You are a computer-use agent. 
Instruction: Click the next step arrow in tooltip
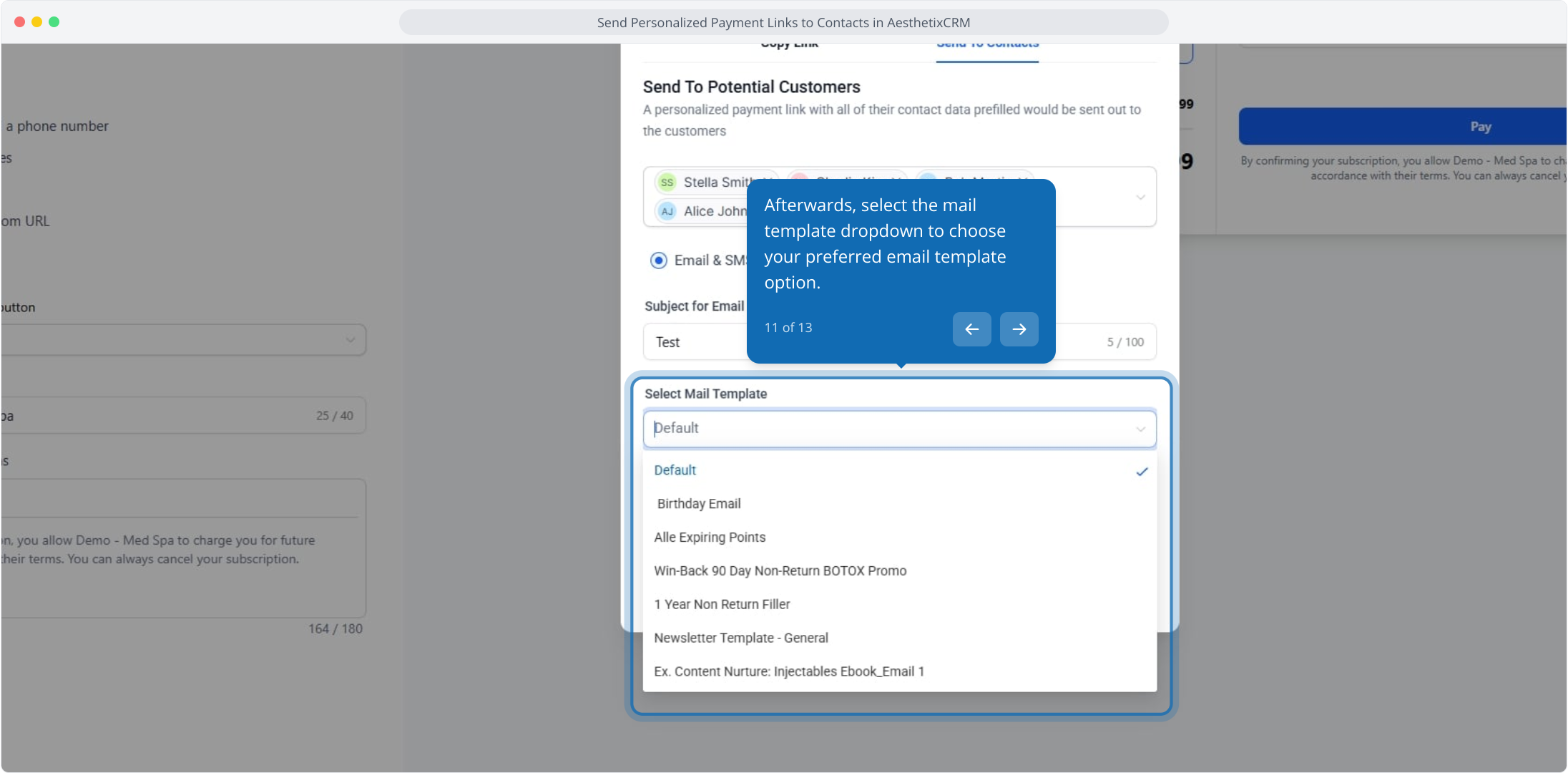pos(1019,329)
